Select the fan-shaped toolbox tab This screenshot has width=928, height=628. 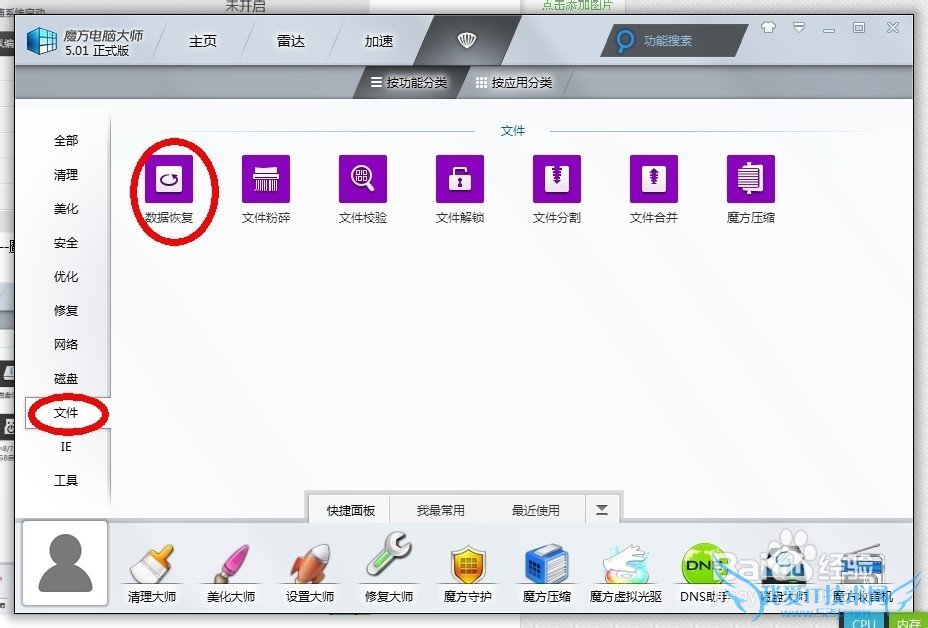point(467,40)
